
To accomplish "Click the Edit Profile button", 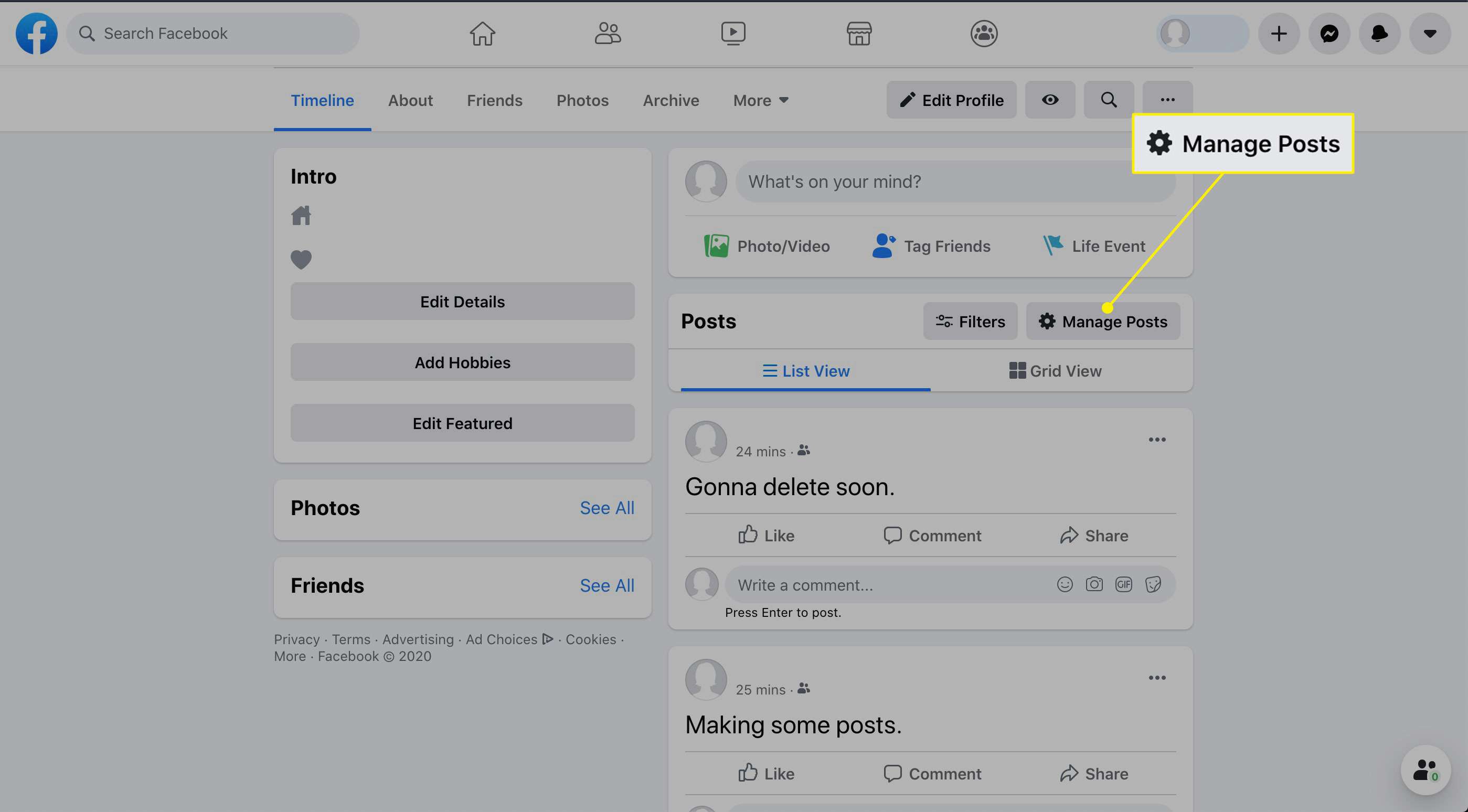I will [x=951, y=99].
